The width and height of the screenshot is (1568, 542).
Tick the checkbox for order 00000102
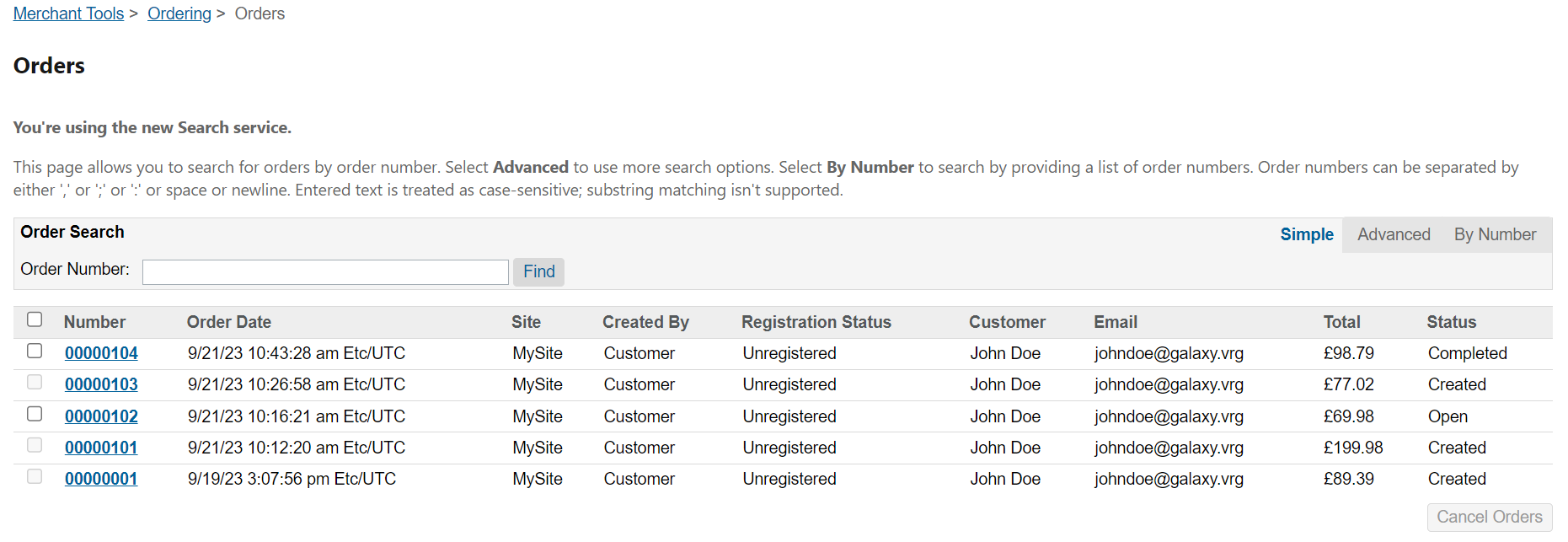pos(35,414)
